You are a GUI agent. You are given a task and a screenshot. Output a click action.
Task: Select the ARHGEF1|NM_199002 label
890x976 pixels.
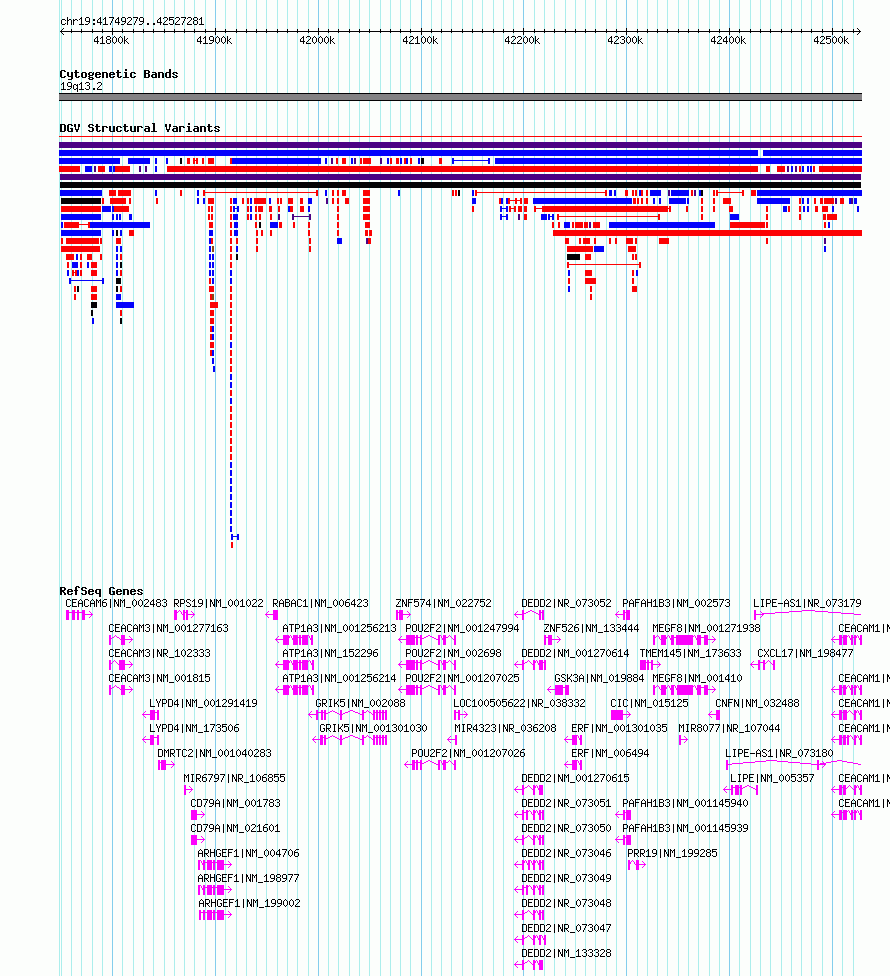[250, 903]
